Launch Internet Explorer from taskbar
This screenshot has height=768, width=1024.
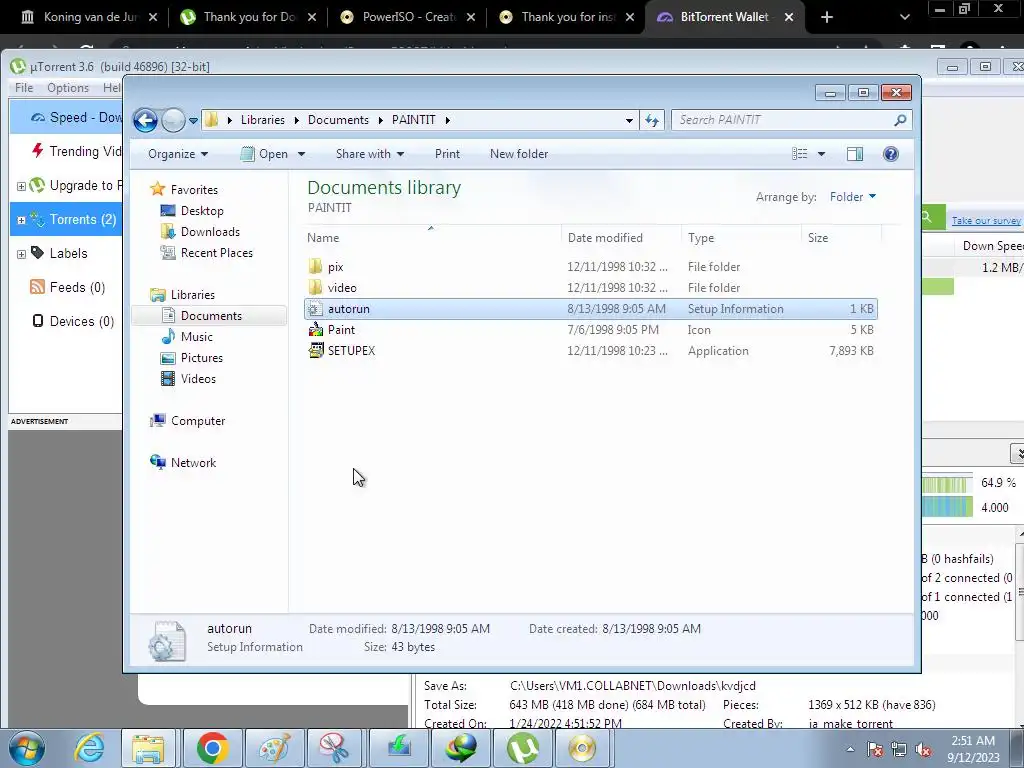89,748
